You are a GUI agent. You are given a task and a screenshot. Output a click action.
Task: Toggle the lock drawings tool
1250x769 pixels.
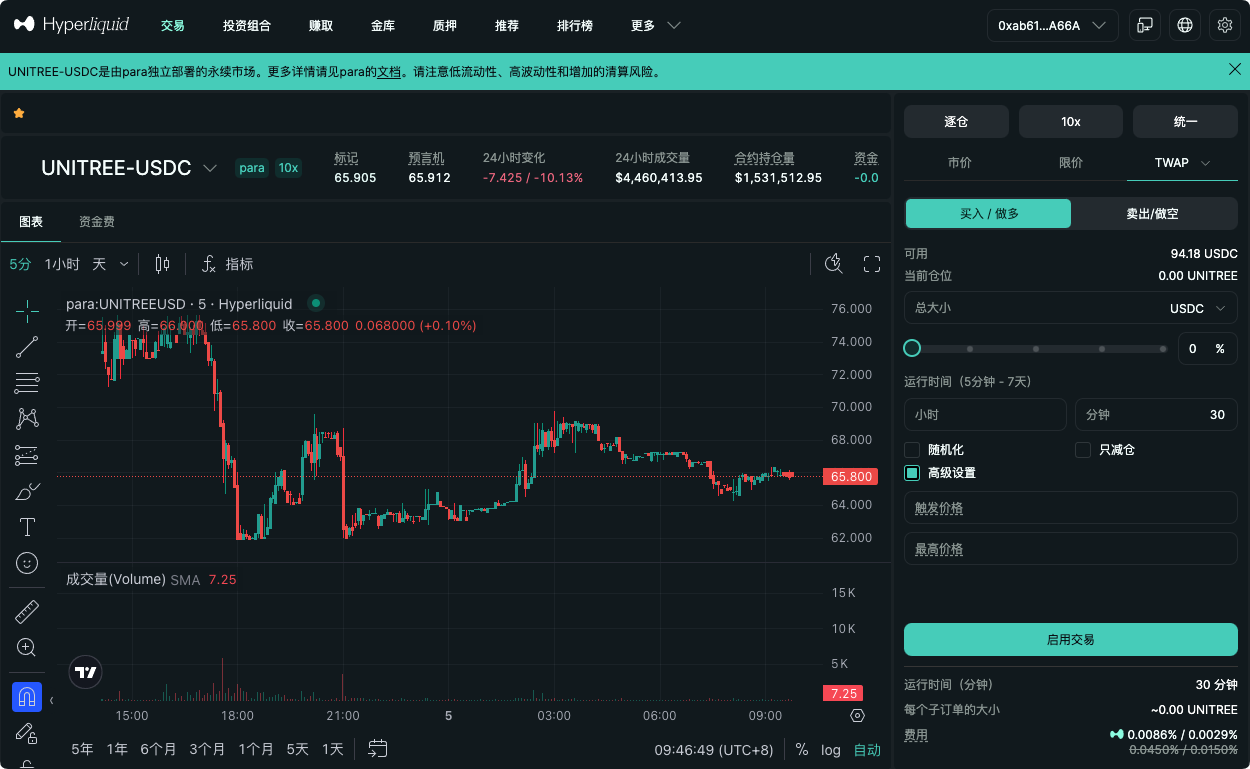[27, 733]
